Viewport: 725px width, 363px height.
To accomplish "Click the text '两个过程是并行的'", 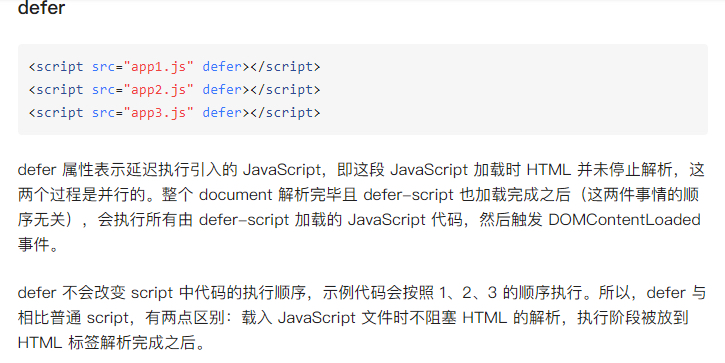I will click(x=81, y=194).
